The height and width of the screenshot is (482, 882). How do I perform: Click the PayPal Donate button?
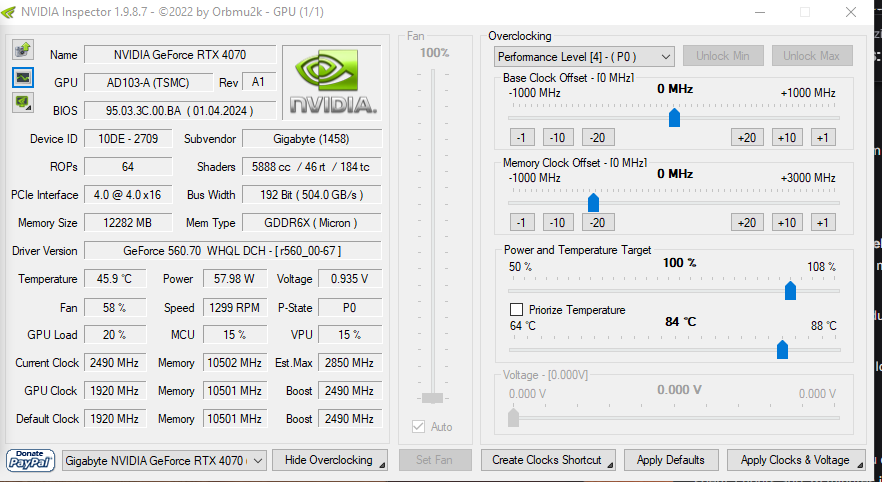pyautogui.click(x=30, y=460)
